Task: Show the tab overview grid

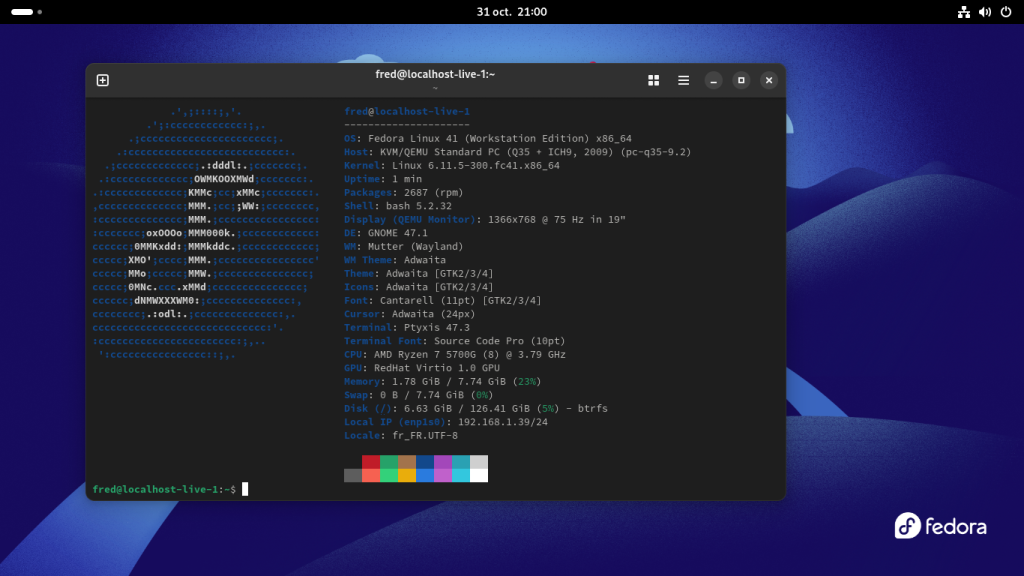Action: pos(653,80)
